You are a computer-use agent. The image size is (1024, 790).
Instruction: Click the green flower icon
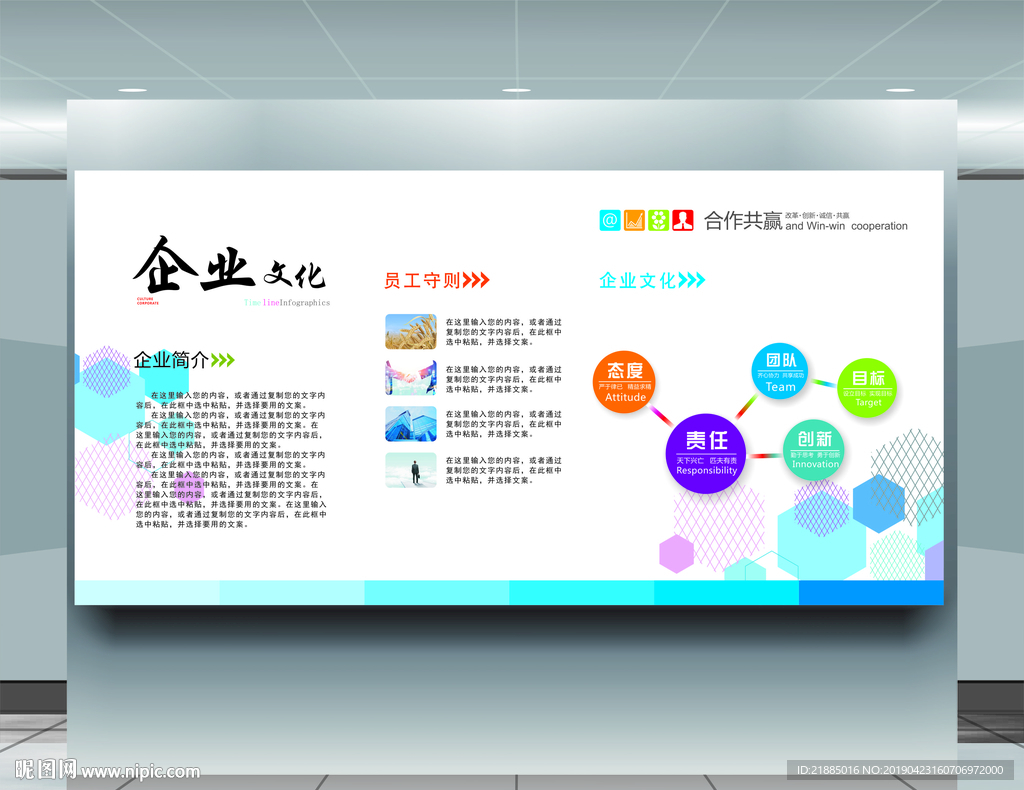pos(658,220)
